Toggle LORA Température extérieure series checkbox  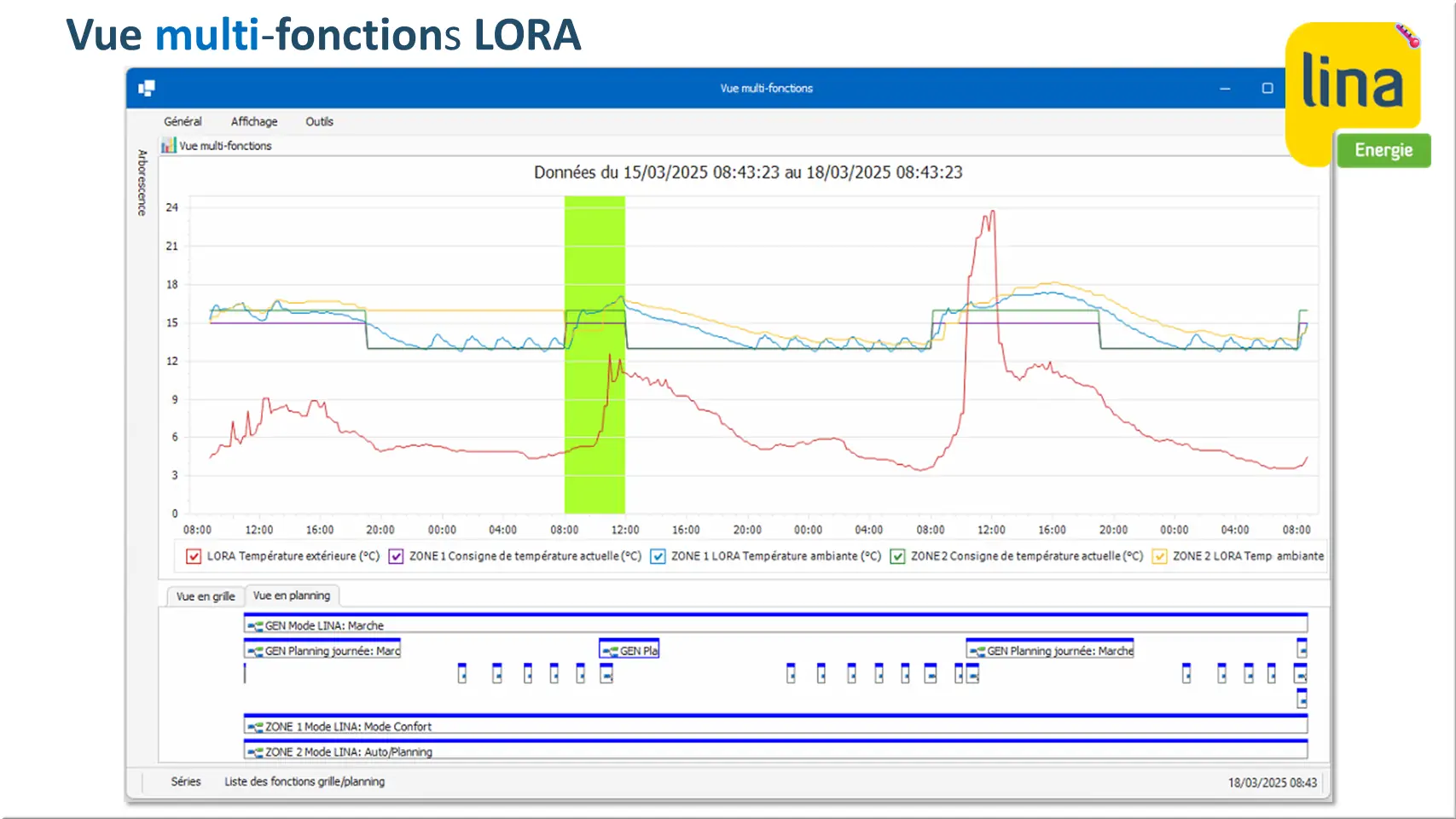194,556
